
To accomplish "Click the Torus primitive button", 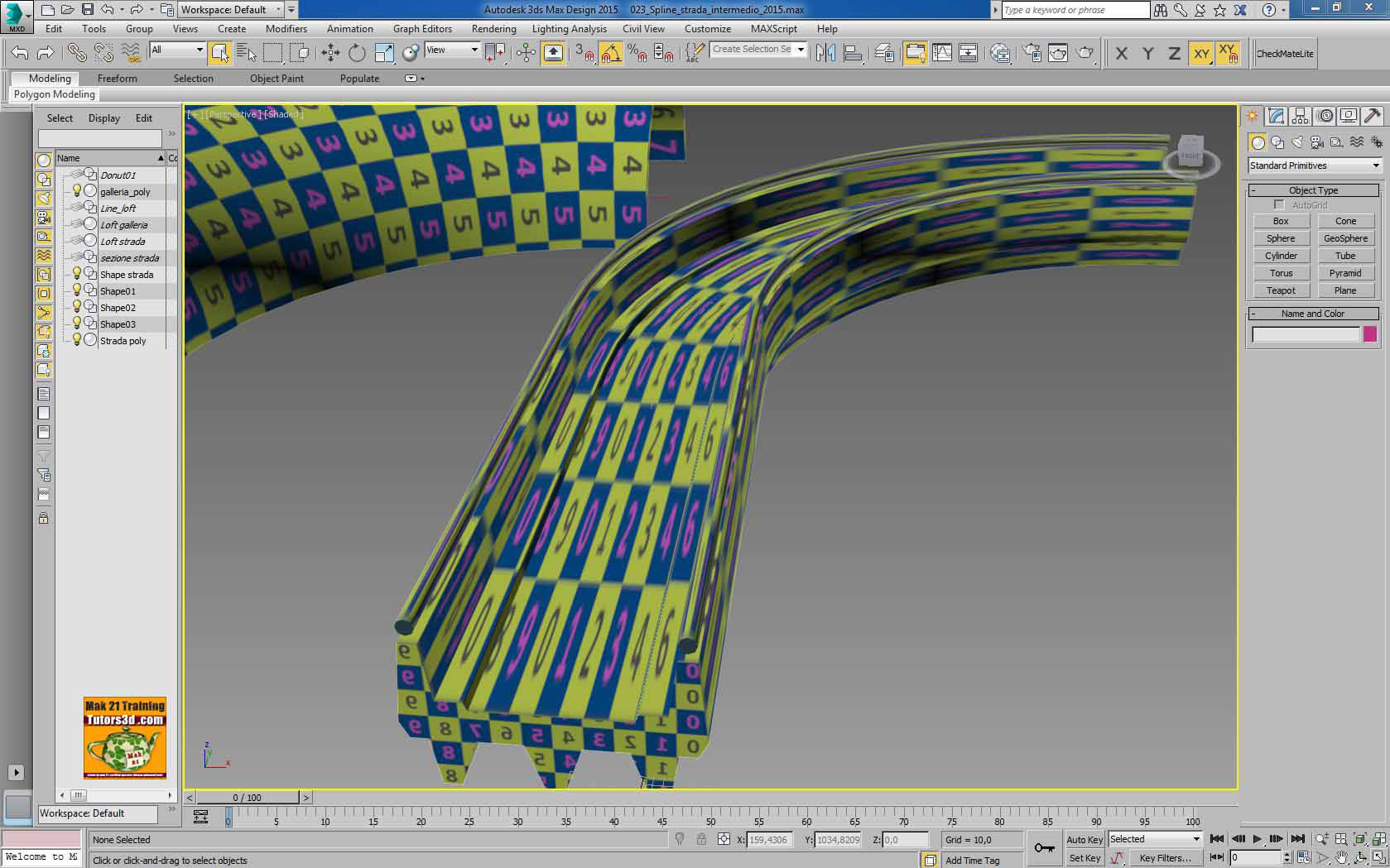I will [1281, 274].
